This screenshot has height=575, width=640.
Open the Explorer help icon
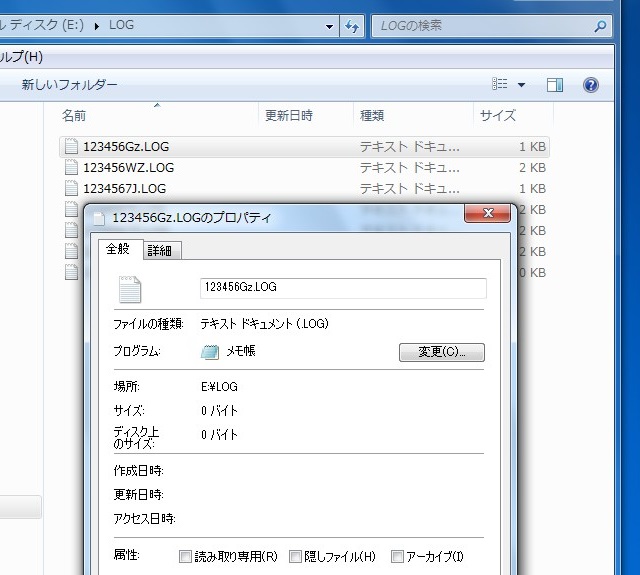pyautogui.click(x=590, y=85)
